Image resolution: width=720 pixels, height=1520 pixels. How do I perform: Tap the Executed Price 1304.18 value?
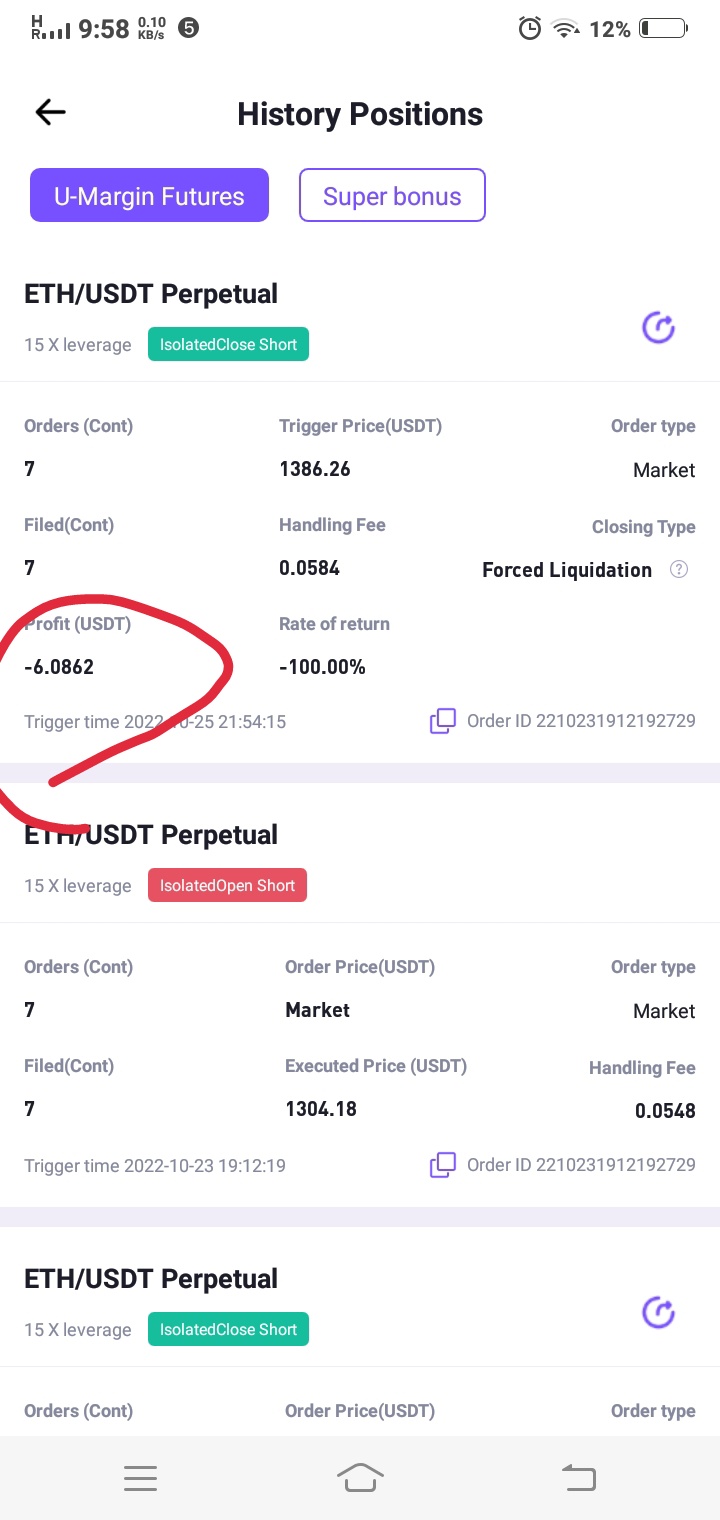[321, 1109]
